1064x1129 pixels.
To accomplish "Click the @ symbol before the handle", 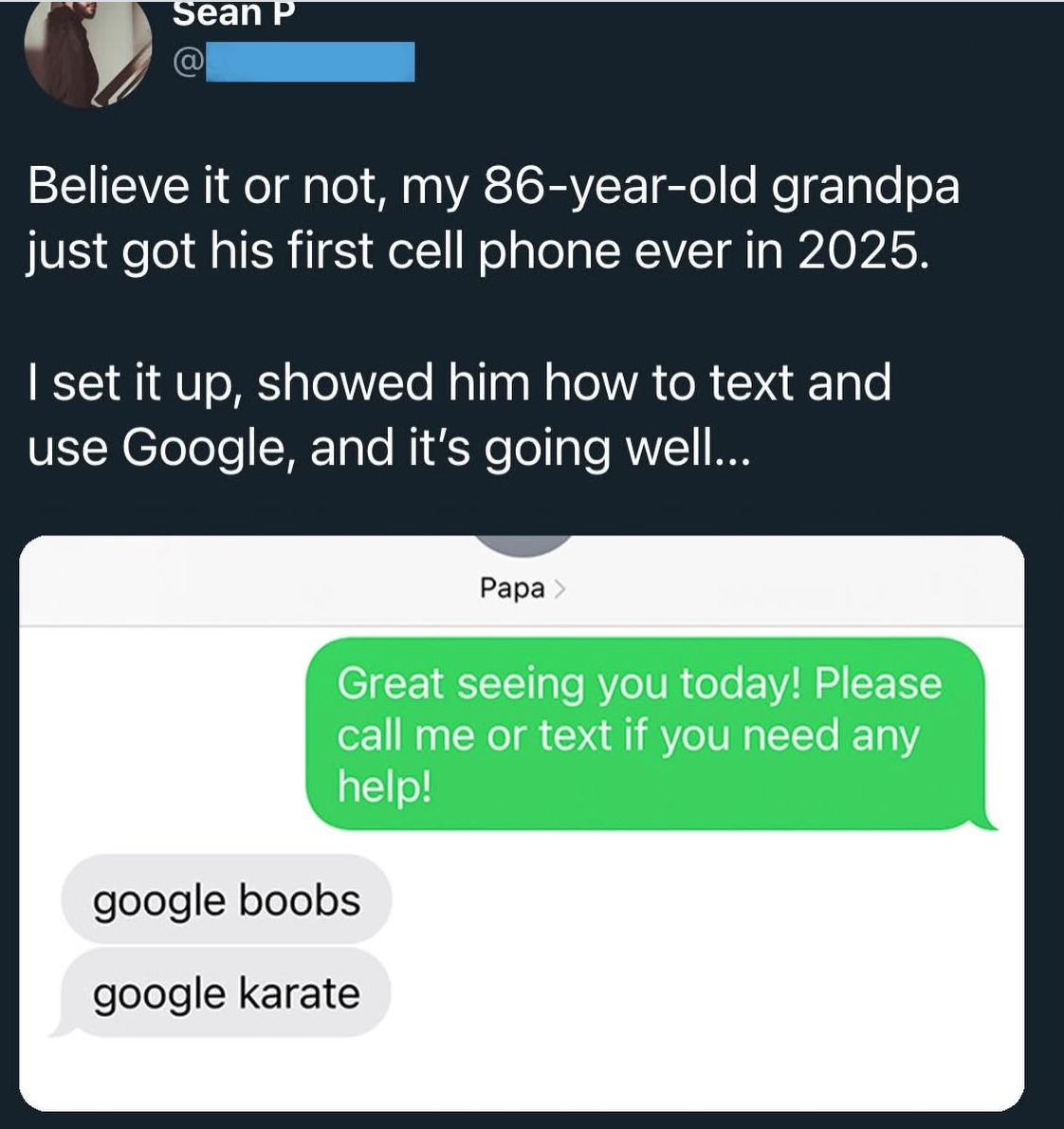I will point(187,63).
